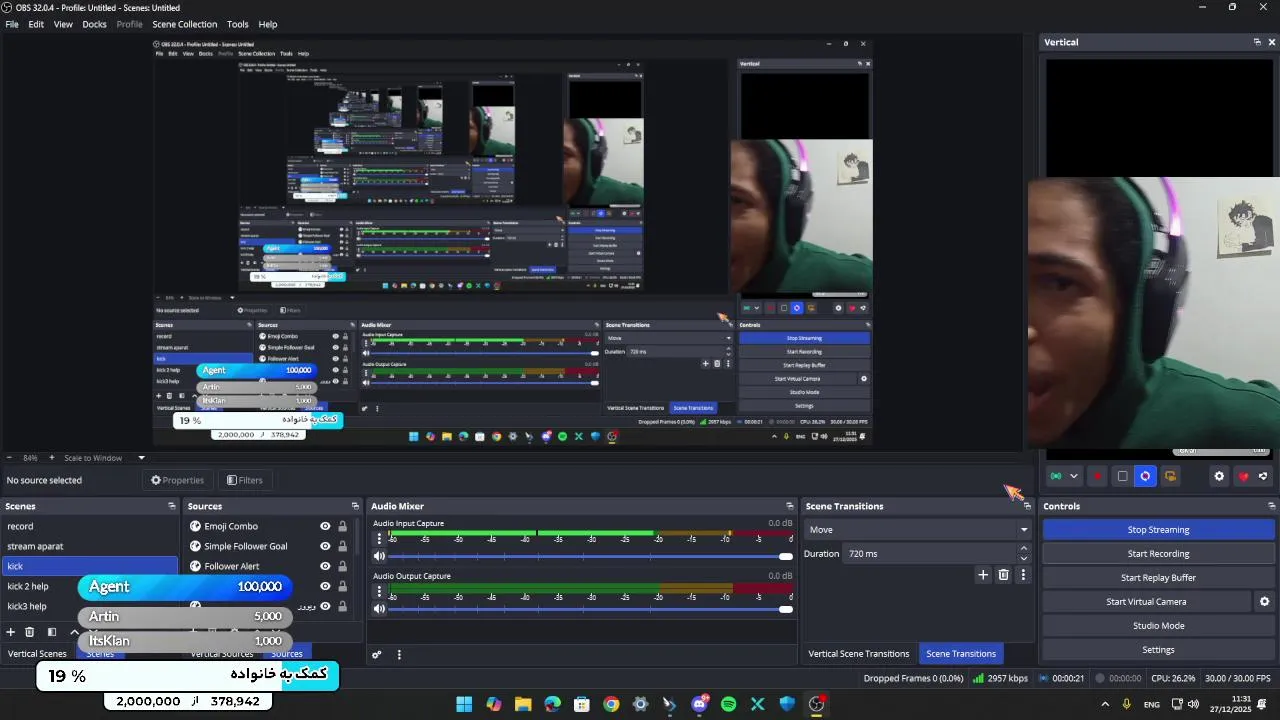Open advanced audio properties gear in mixer
Screen dimensions: 1280x720
pyautogui.click(x=377, y=655)
